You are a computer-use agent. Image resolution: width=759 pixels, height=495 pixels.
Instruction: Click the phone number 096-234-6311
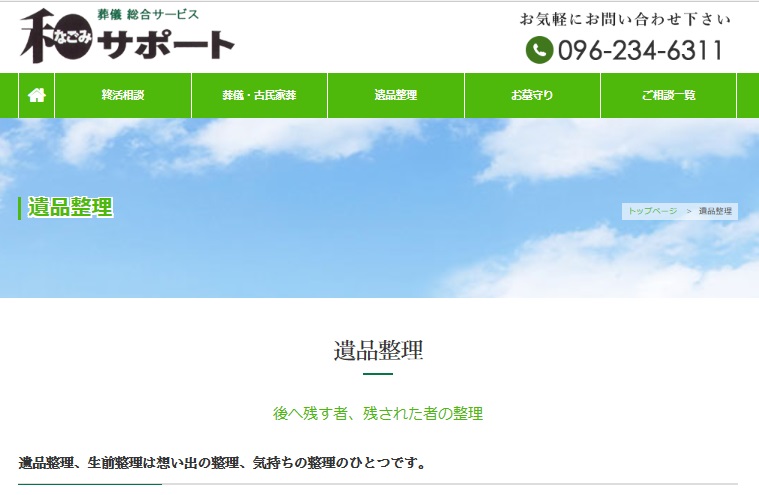[x=640, y=50]
